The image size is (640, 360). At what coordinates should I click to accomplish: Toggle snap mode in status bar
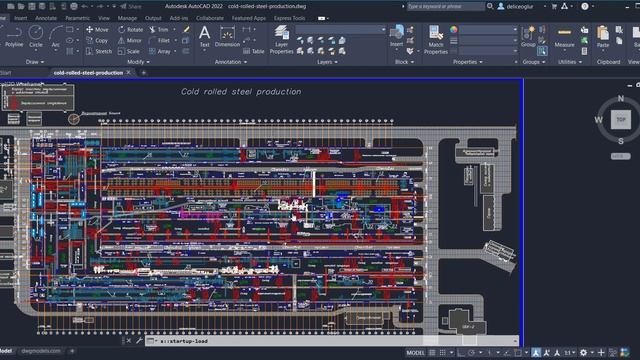click(x=442, y=353)
